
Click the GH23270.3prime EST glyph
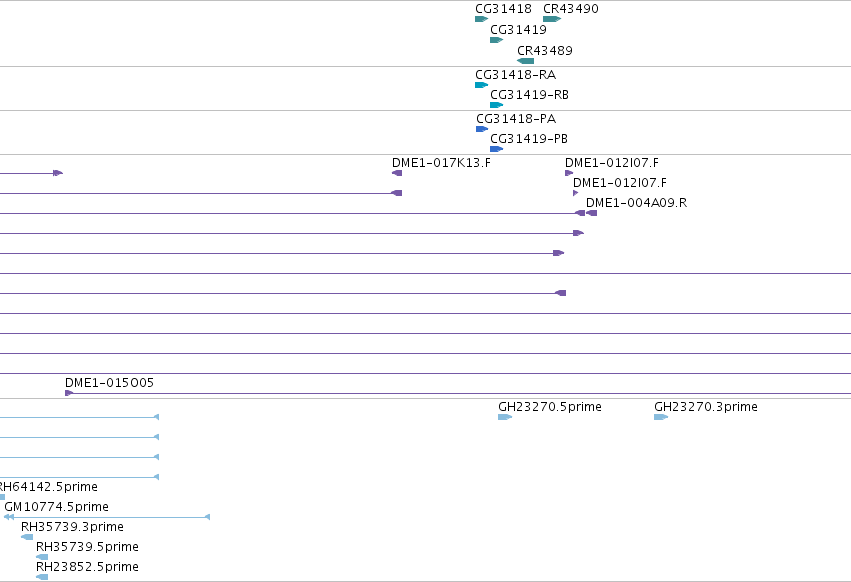click(x=661, y=417)
